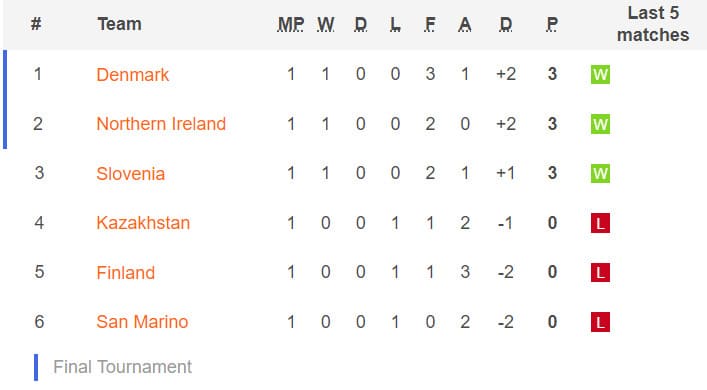Open the Finland team link
Viewport: 707px width, 390px height.
pyautogui.click(x=125, y=272)
